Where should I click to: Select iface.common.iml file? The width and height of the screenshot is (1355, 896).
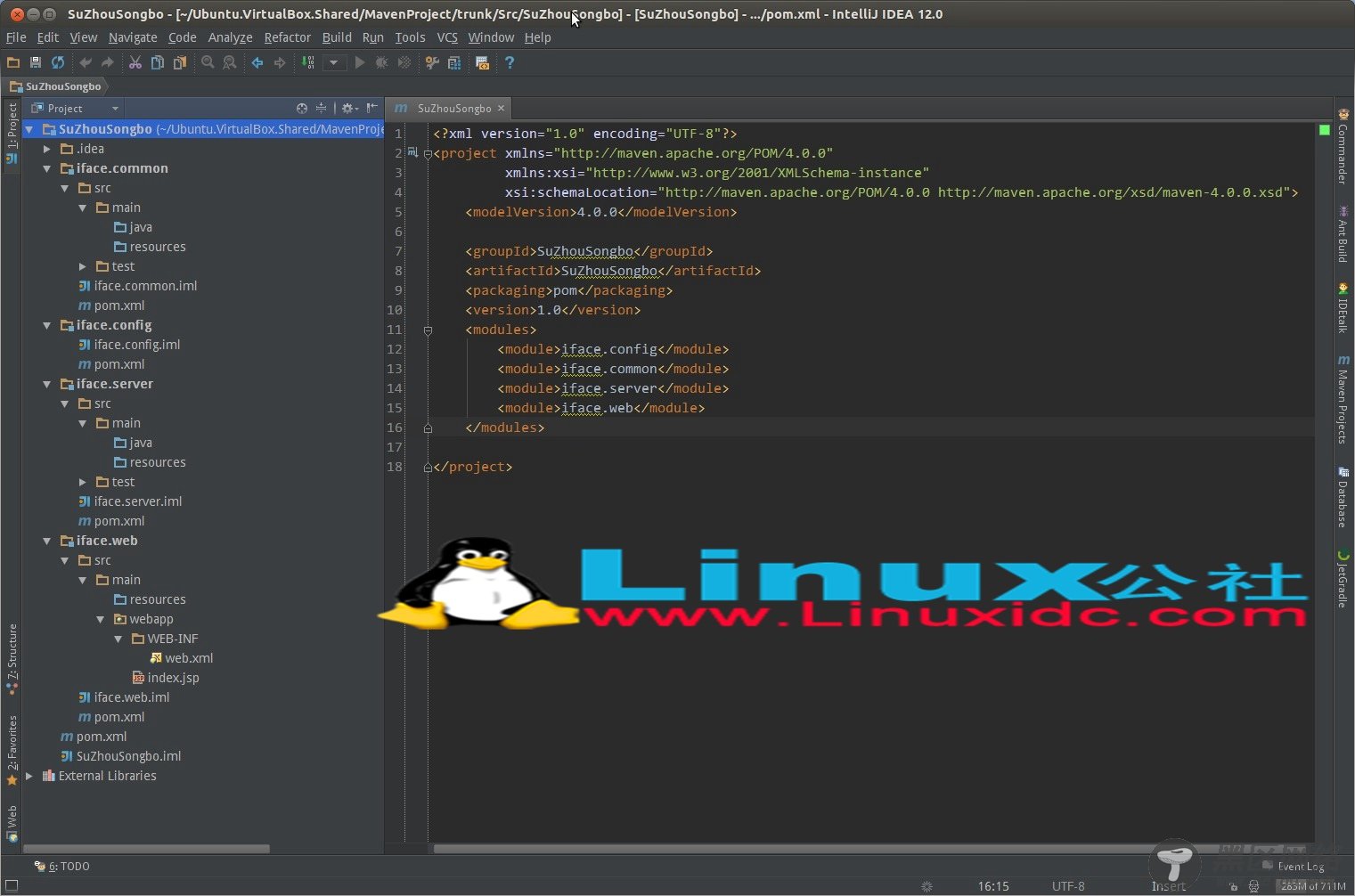pos(137,286)
